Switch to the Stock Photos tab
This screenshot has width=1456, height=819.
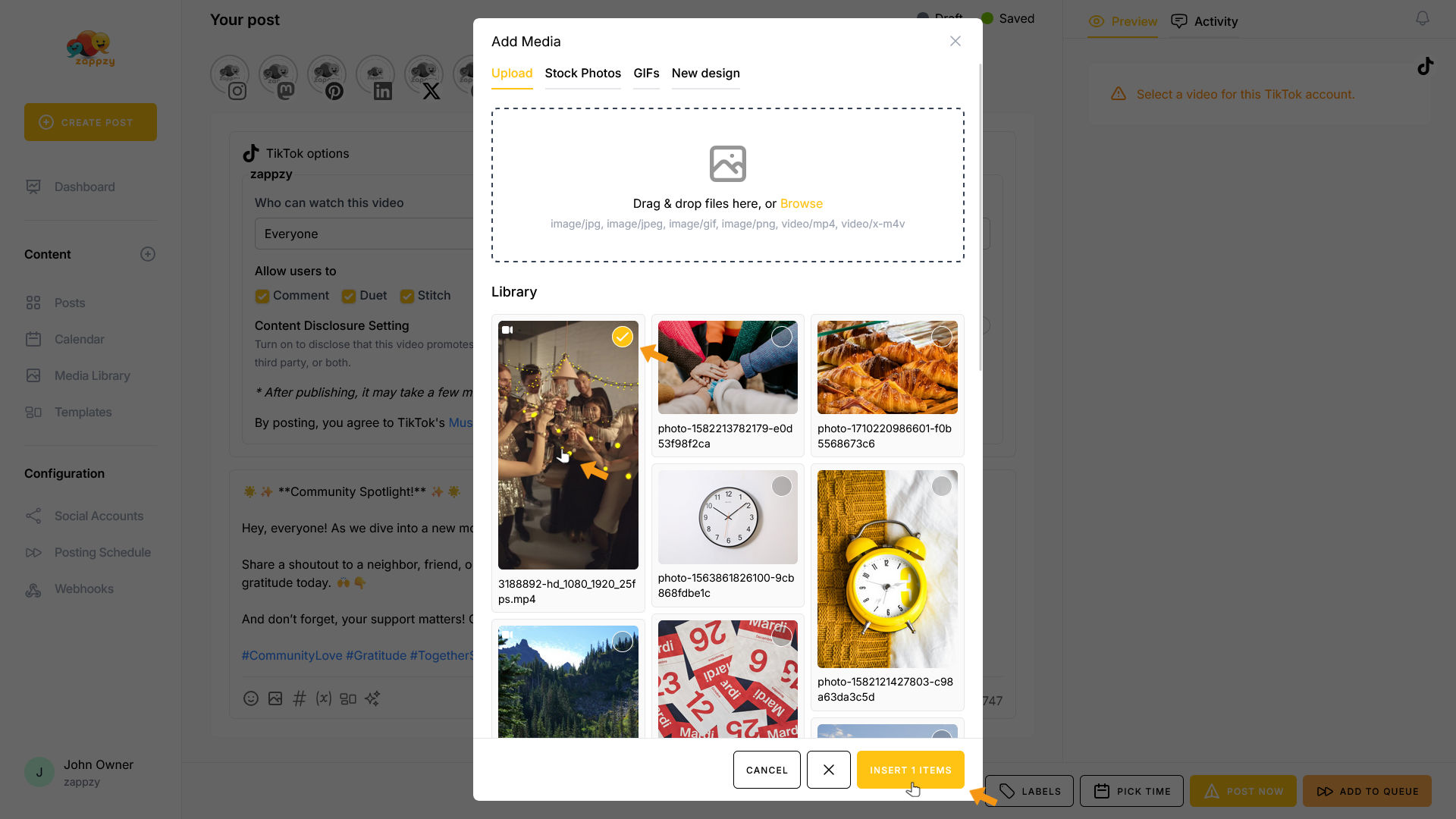[x=582, y=74]
